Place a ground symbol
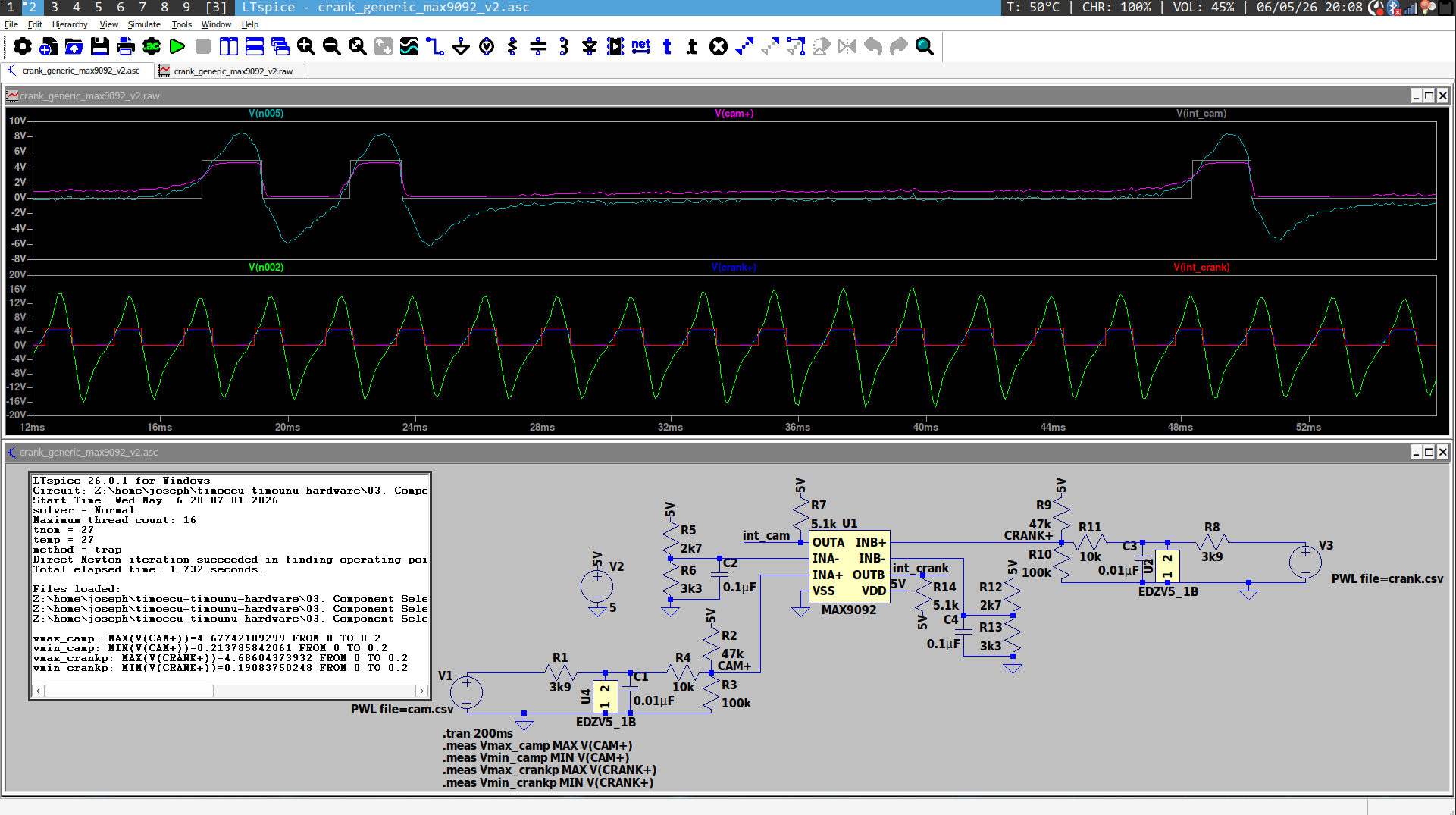Screen dimensions: 1456x815 pyautogui.click(x=461, y=47)
